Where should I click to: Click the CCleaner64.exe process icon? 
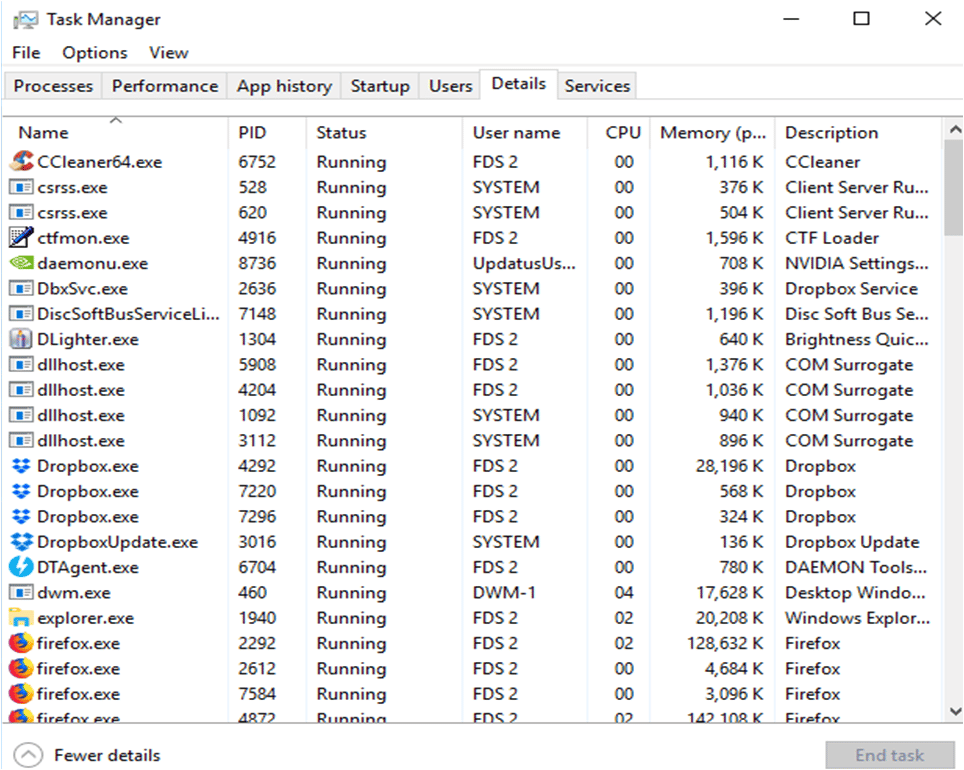click(x=22, y=162)
